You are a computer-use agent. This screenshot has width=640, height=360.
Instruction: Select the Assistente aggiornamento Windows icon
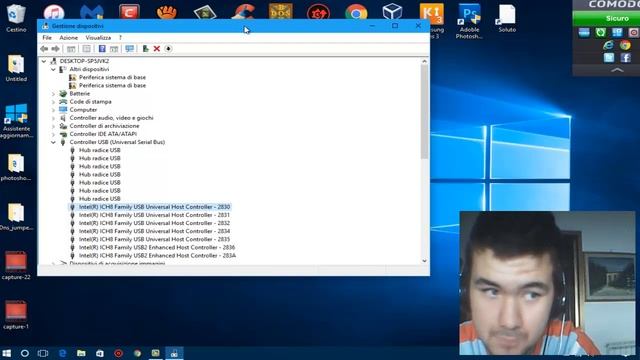[x=16, y=121]
